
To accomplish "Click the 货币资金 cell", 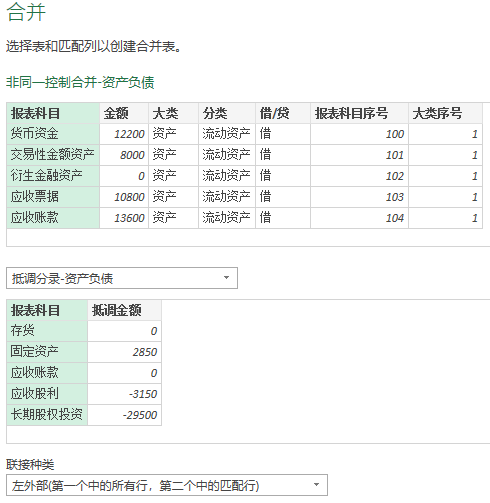I will point(53,134).
